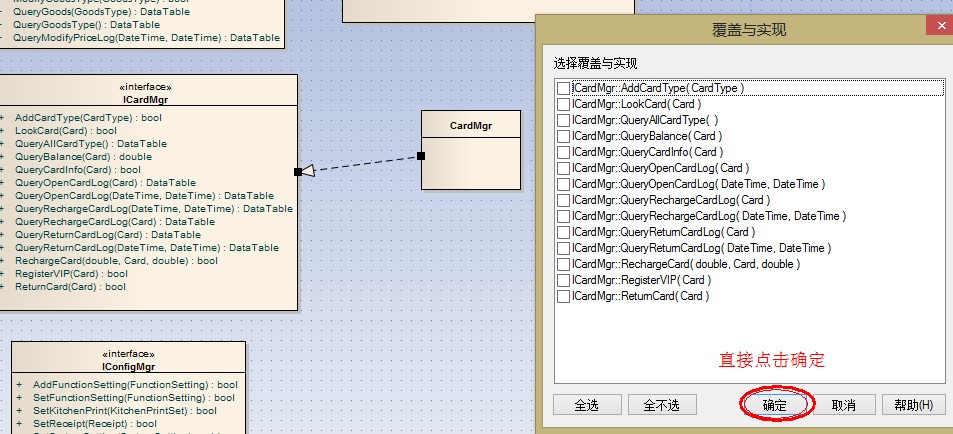Check ICardMgr::ReturnCard( Card ) checkbox
The height and width of the screenshot is (434, 953).
tap(563, 296)
